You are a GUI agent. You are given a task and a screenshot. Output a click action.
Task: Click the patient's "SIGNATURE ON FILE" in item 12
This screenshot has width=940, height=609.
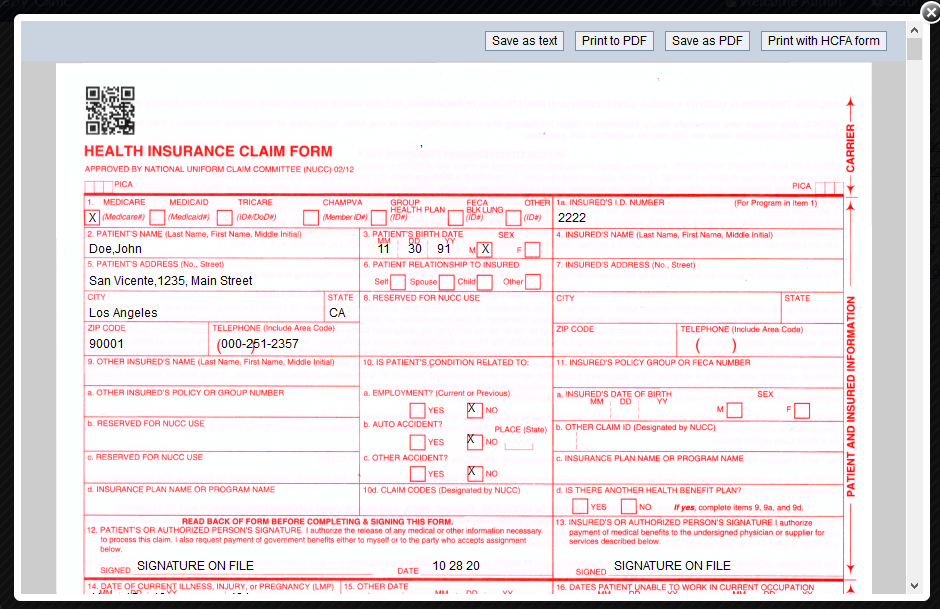tap(195, 566)
